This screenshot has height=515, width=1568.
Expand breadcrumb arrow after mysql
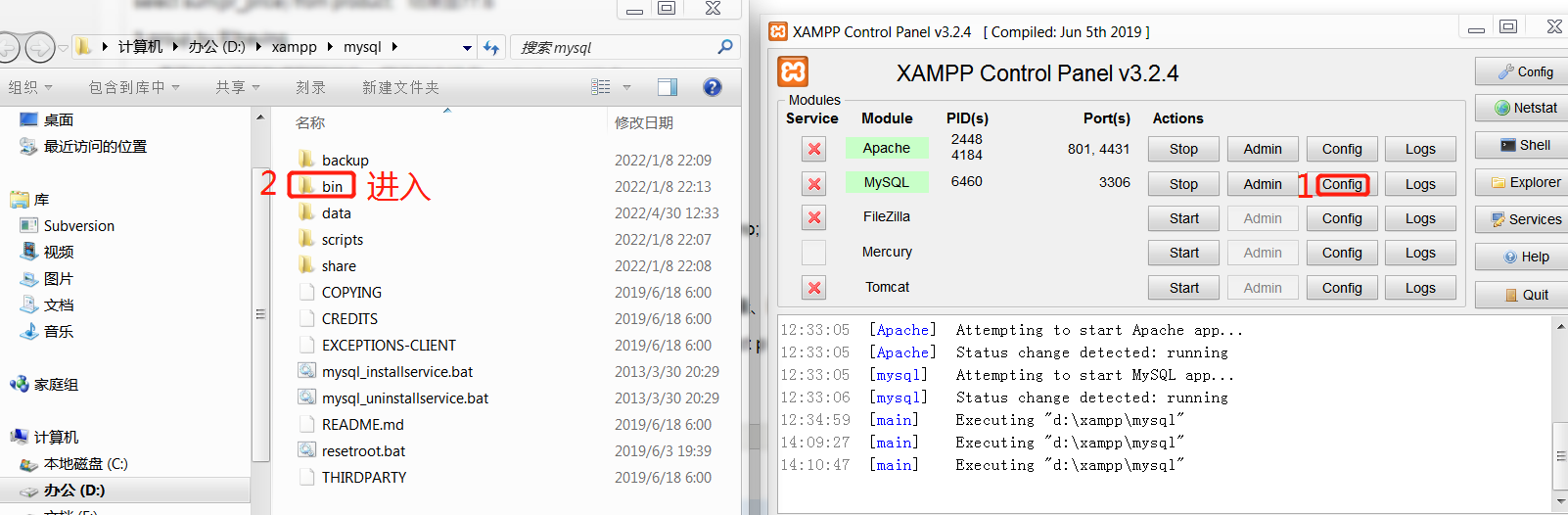394,46
